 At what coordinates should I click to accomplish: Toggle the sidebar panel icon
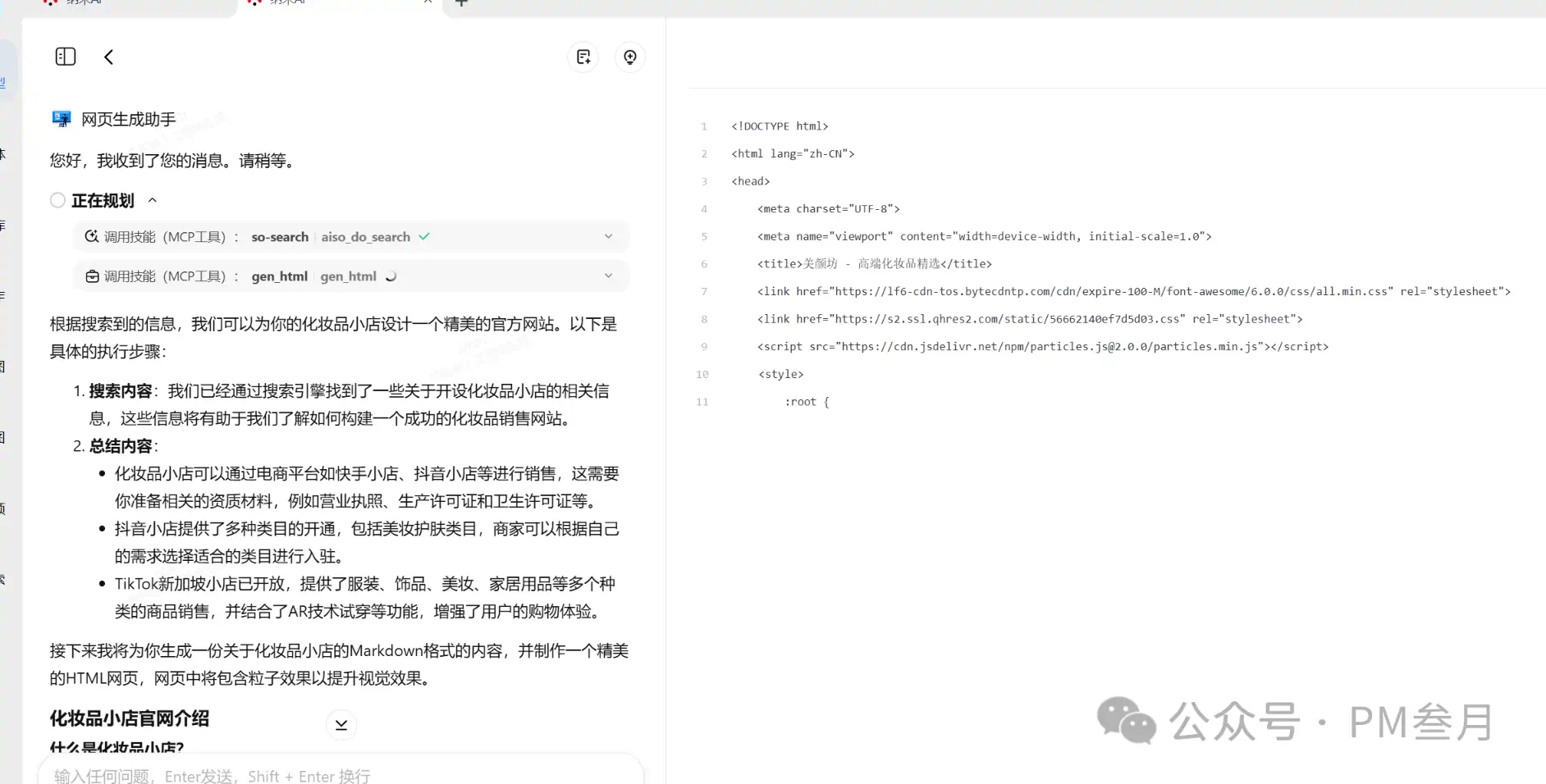[66, 57]
